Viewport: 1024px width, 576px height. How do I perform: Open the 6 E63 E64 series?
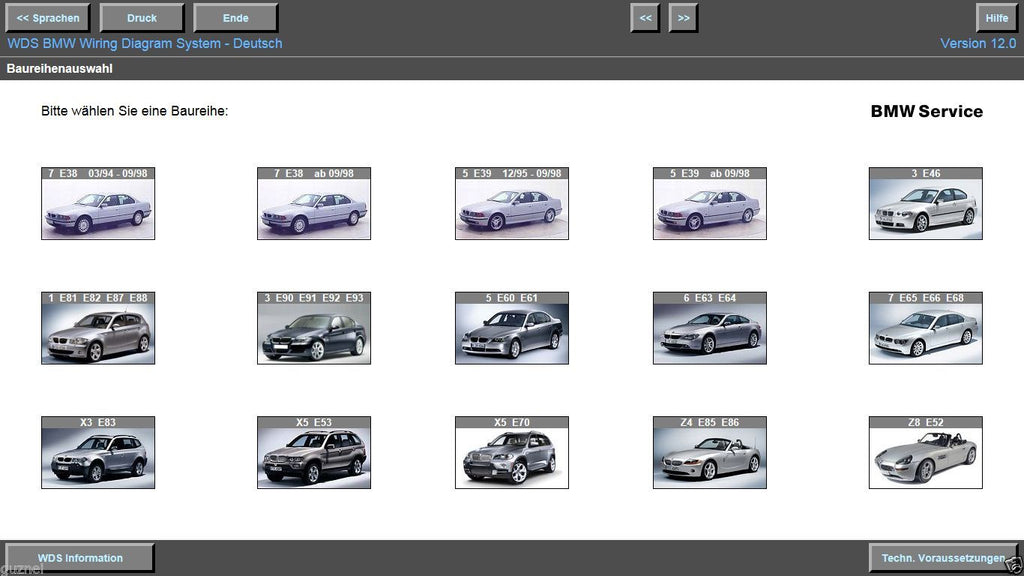click(x=710, y=328)
